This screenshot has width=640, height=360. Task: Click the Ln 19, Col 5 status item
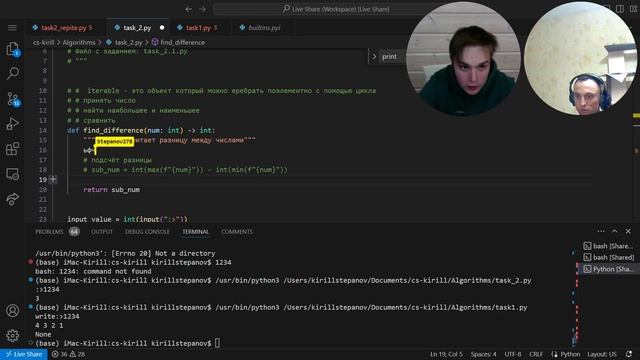[446, 354]
